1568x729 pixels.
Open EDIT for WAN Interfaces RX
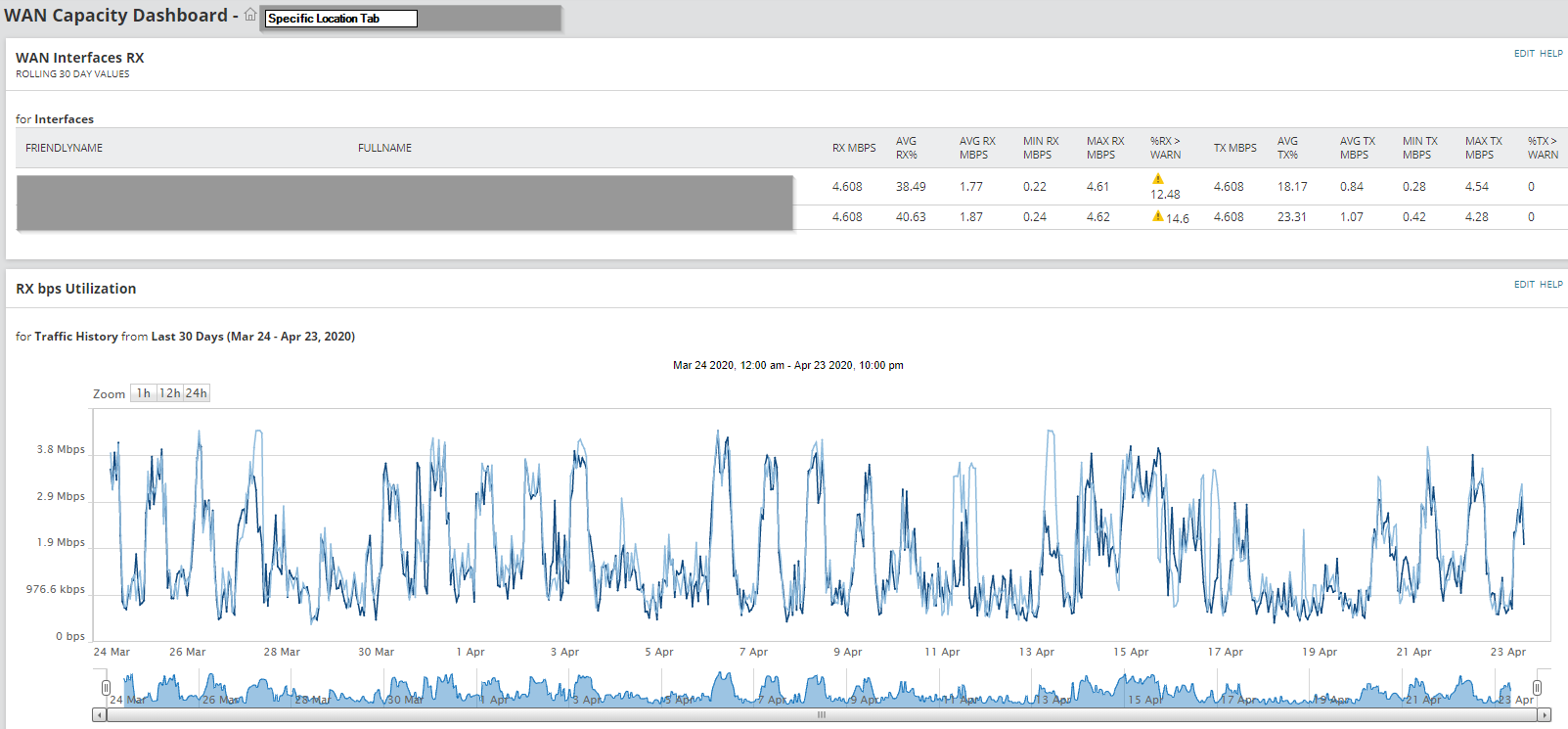pyautogui.click(x=1524, y=54)
